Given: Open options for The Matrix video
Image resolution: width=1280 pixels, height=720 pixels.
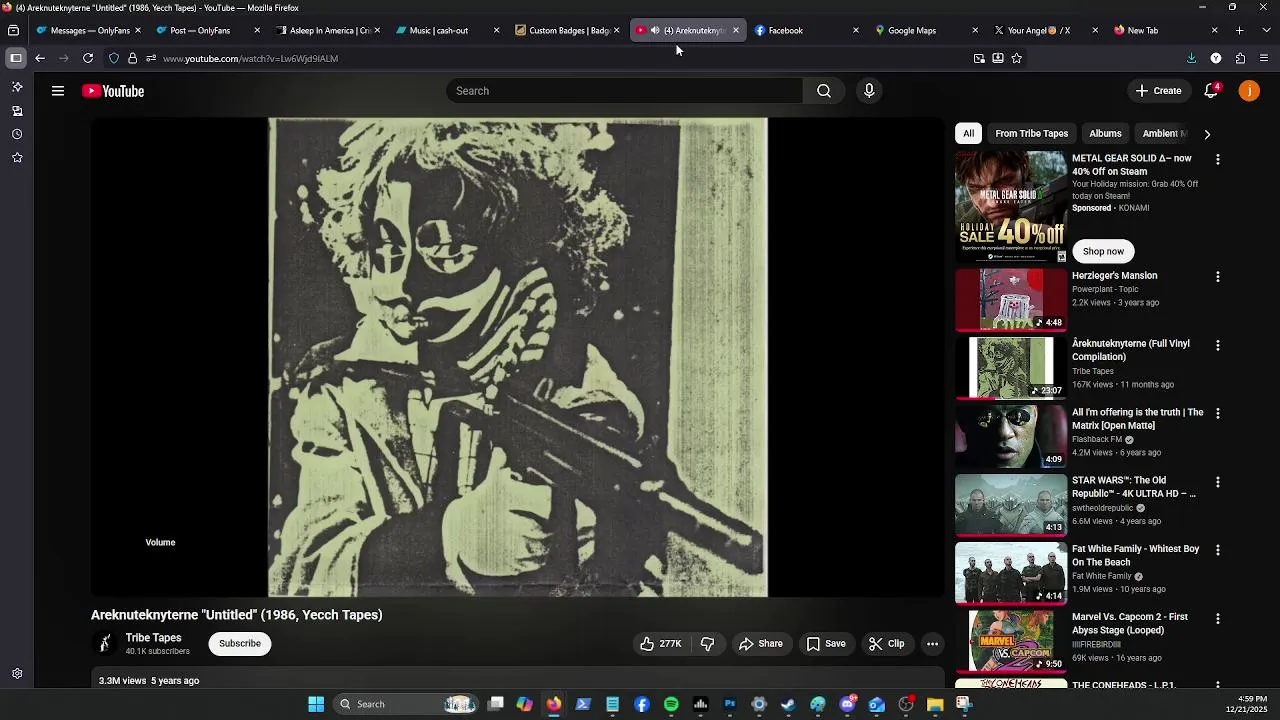Looking at the screenshot, I should pos(1217,413).
